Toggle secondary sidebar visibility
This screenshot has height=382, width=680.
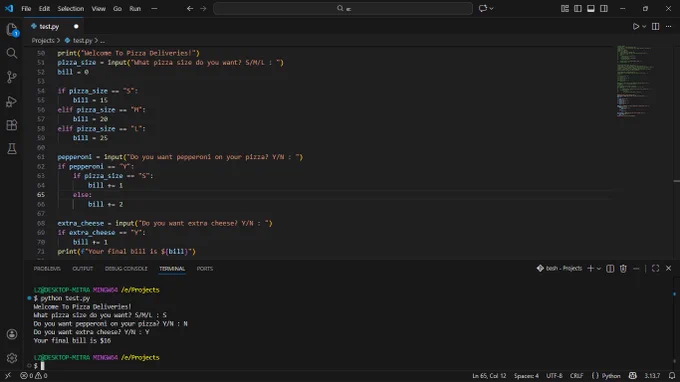604,8
